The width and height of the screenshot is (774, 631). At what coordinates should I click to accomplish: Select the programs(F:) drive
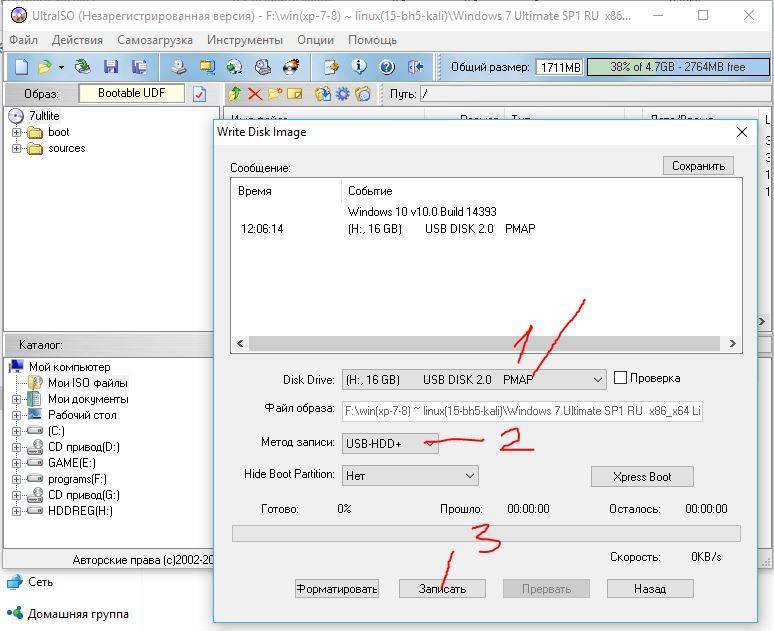tap(77, 479)
